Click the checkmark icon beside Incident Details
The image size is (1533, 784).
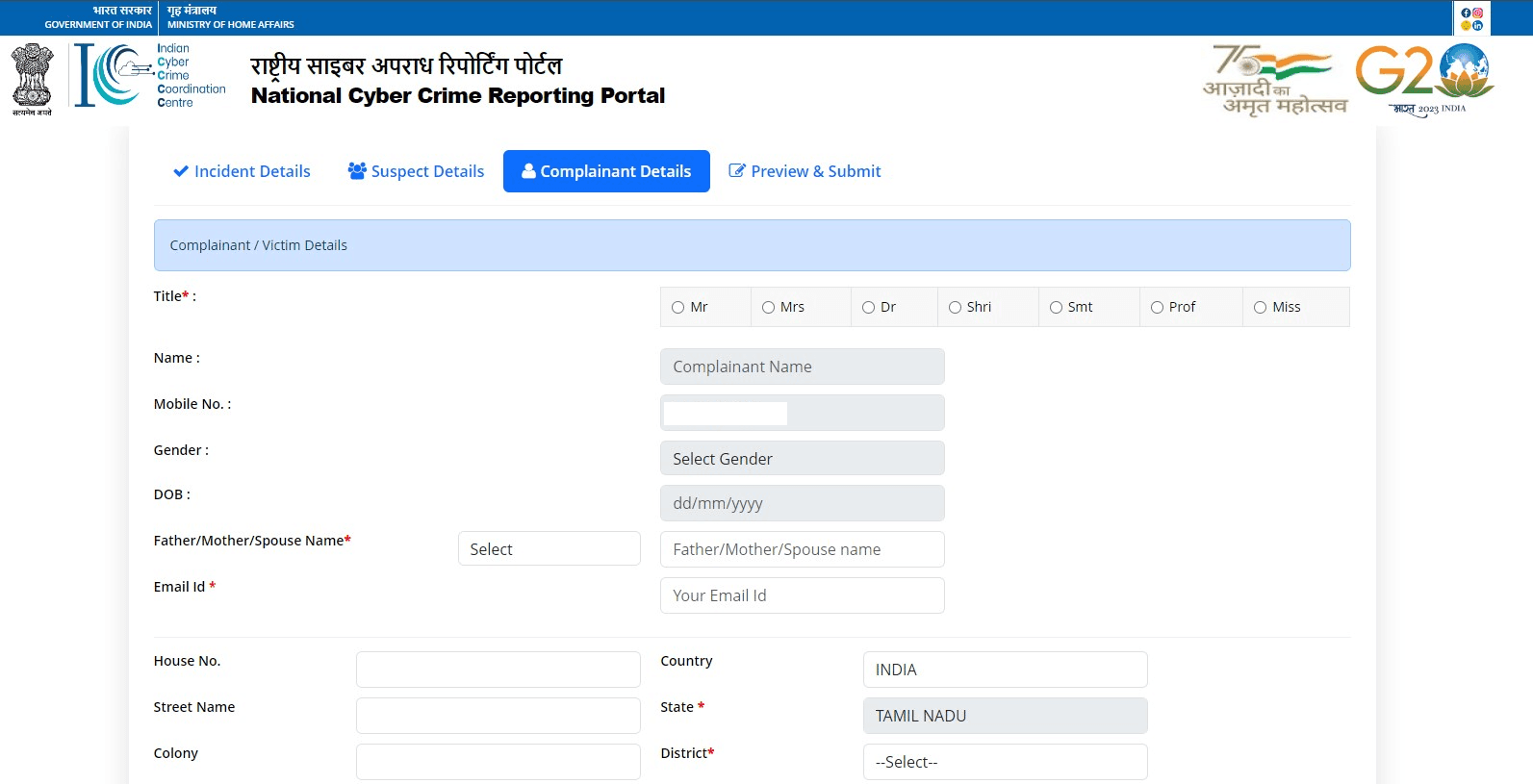tap(181, 171)
